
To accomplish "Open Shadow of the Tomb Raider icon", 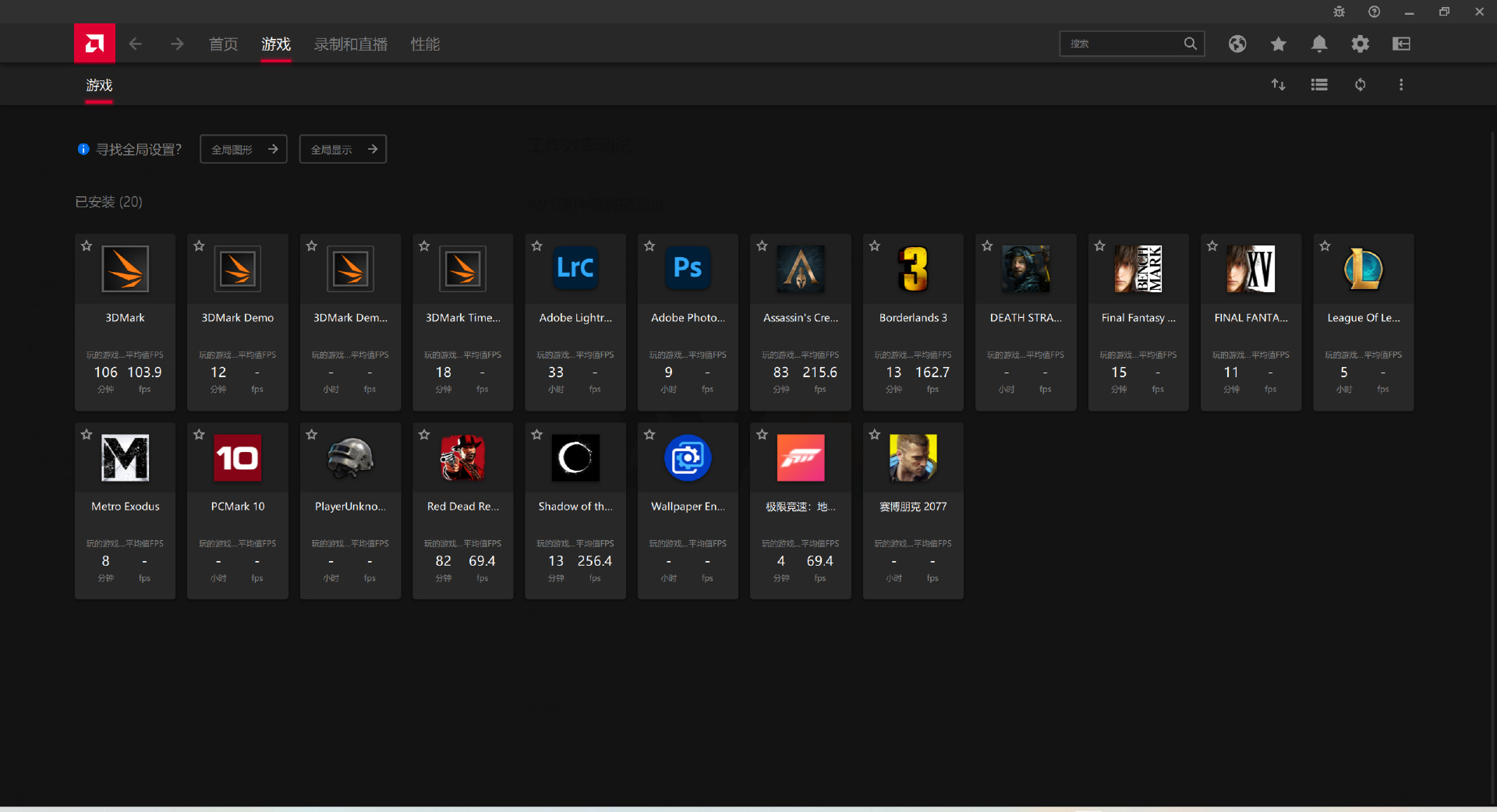I will [575, 457].
